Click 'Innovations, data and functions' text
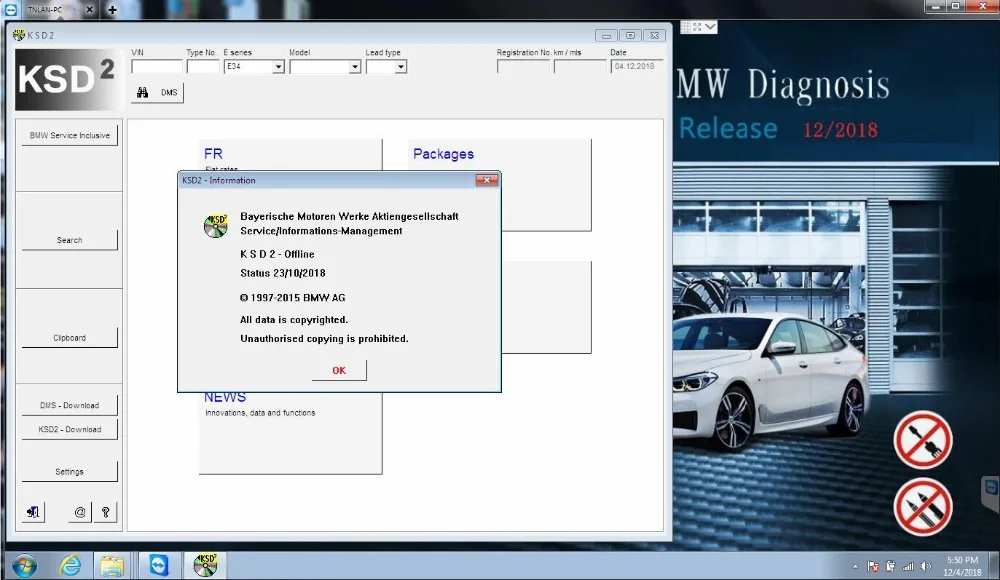Image resolution: width=1000 pixels, height=580 pixels. point(260,413)
